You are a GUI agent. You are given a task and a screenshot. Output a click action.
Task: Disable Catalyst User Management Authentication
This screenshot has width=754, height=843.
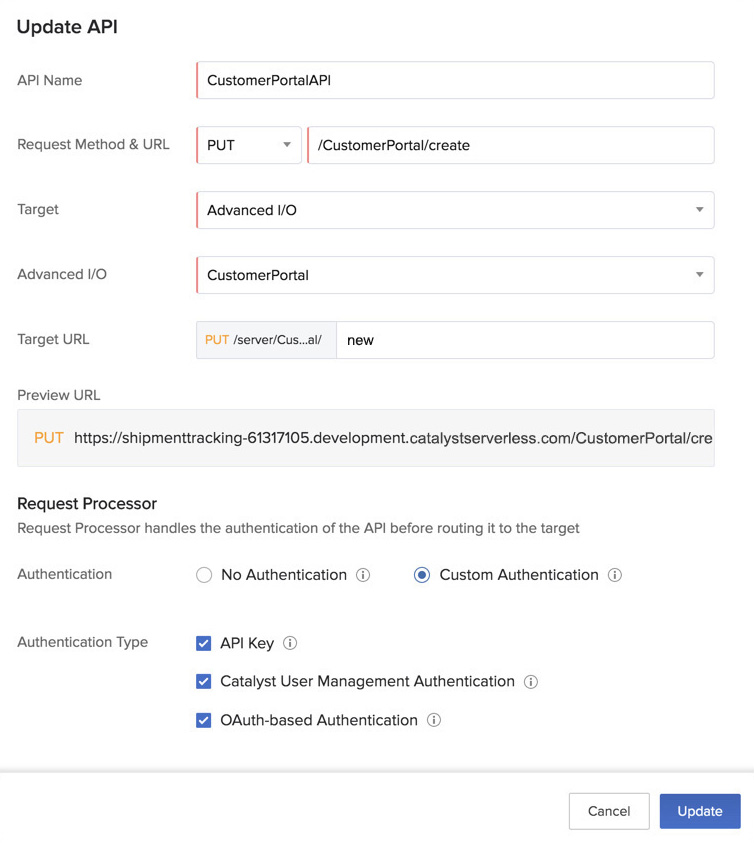click(x=204, y=681)
